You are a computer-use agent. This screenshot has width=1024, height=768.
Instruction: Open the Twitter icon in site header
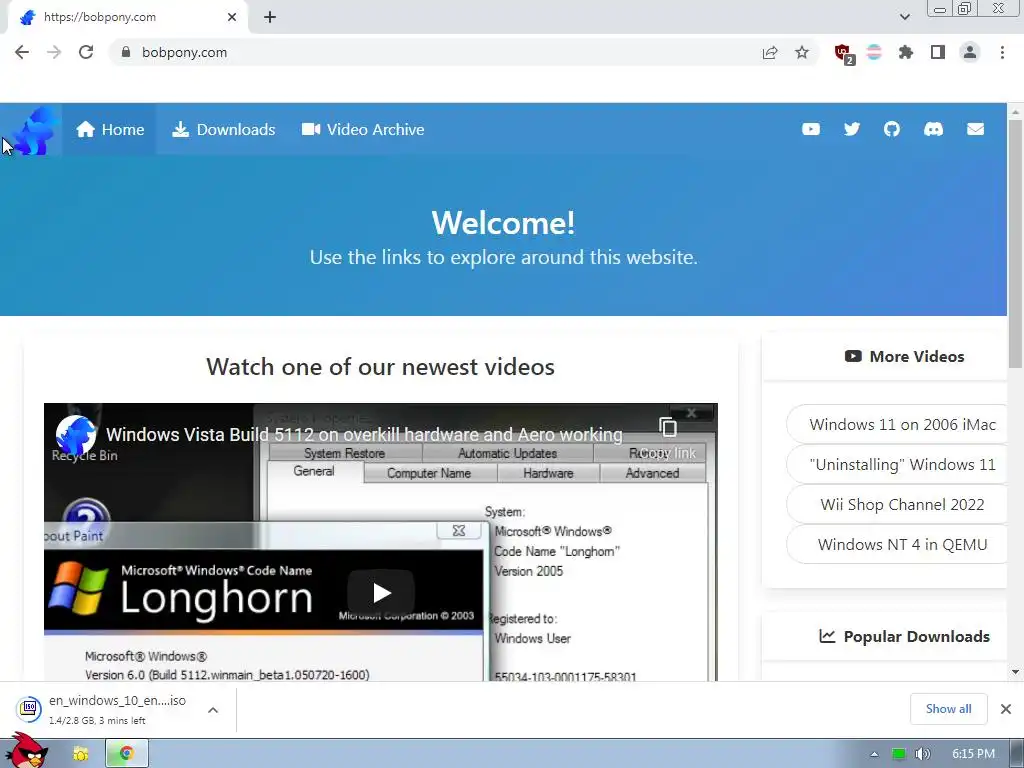coord(852,129)
